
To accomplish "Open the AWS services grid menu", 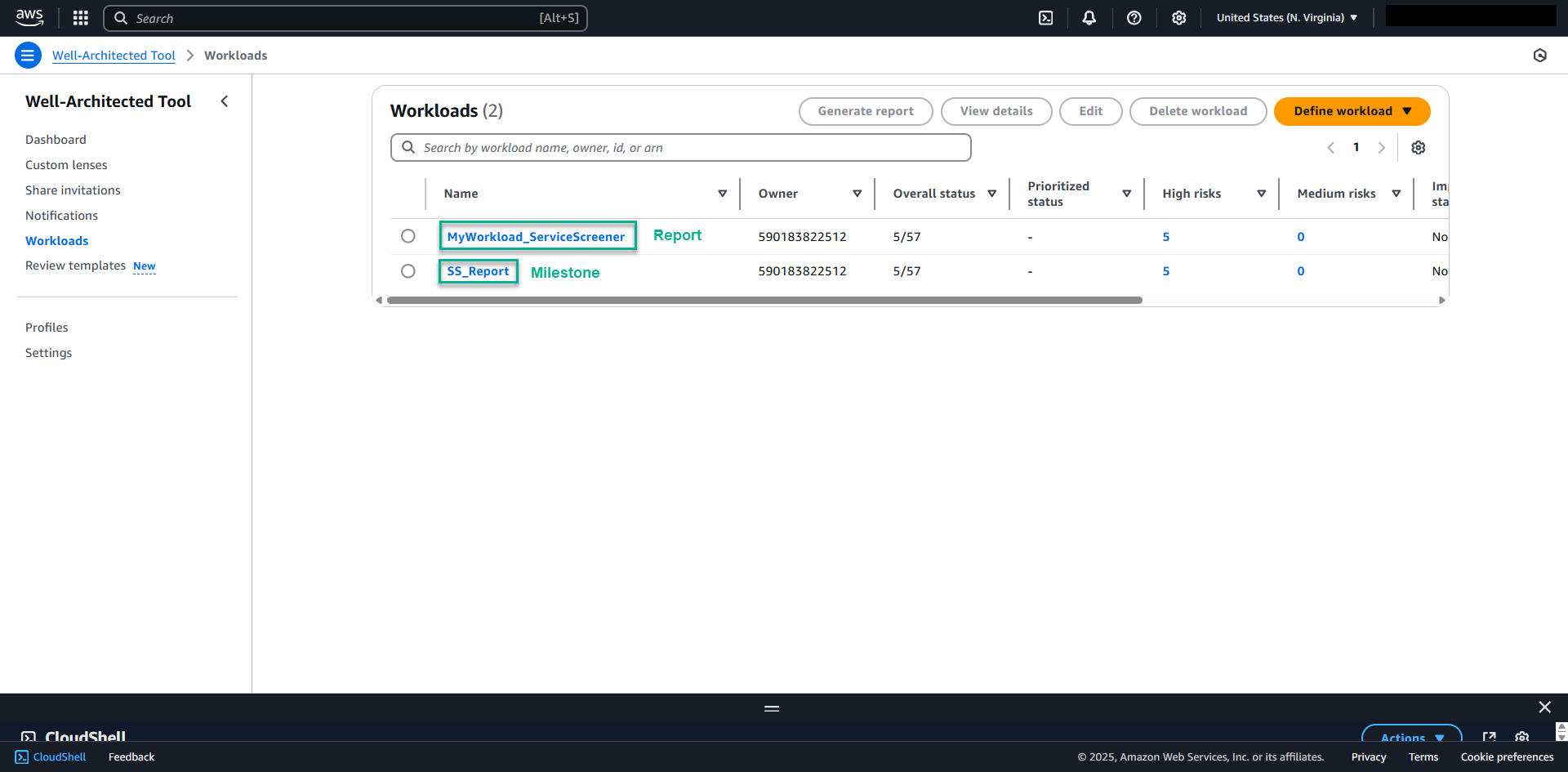I will coord(79,17).
